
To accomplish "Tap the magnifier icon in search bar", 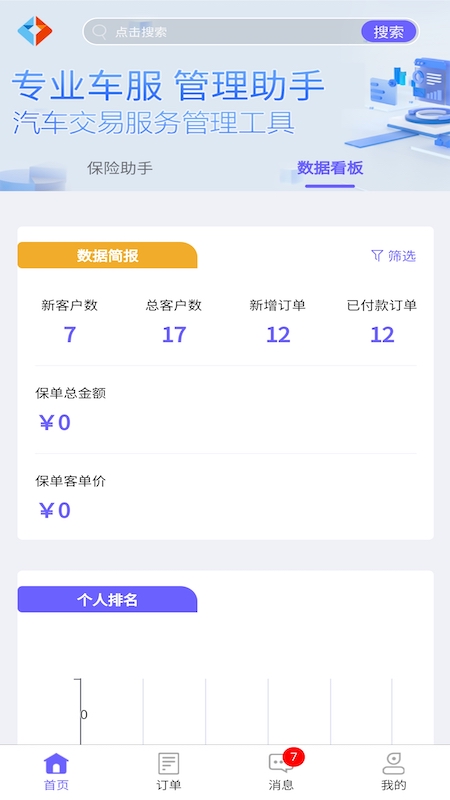I will point(99,32).
